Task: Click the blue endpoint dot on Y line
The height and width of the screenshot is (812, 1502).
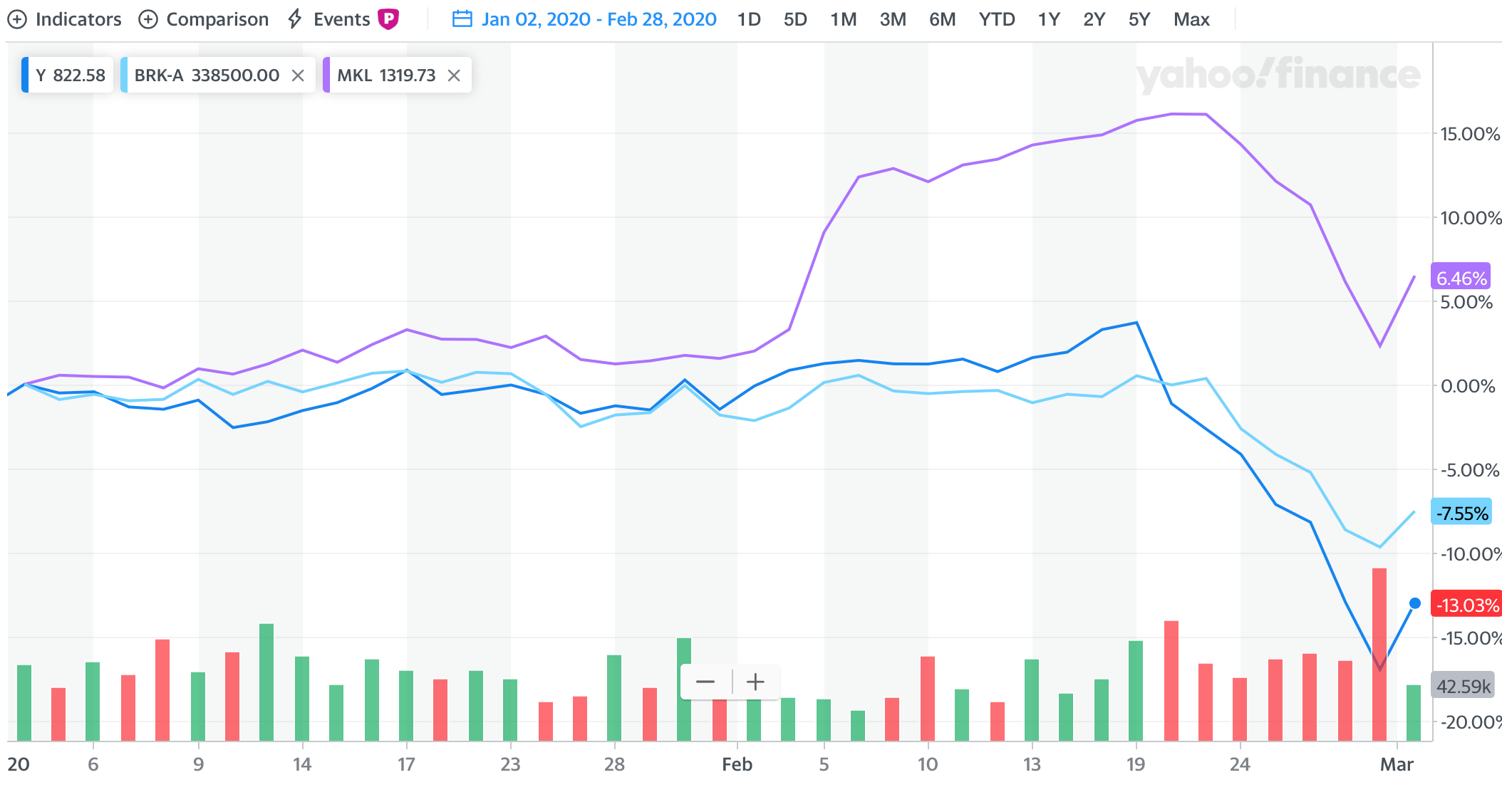Action: [1415, 603]
